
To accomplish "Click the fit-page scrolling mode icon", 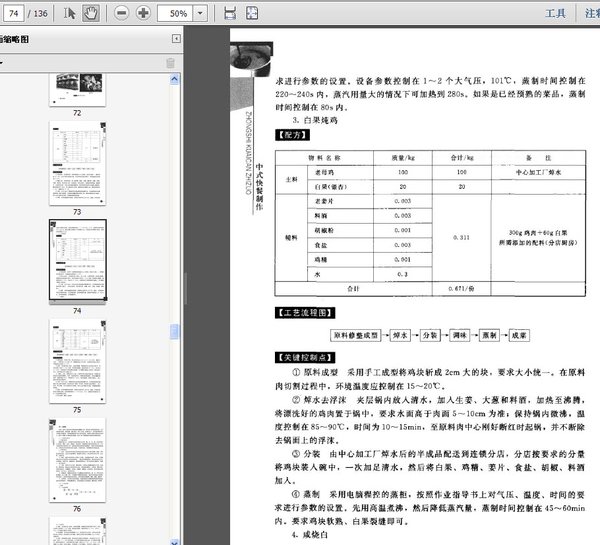I will (230, 13).
